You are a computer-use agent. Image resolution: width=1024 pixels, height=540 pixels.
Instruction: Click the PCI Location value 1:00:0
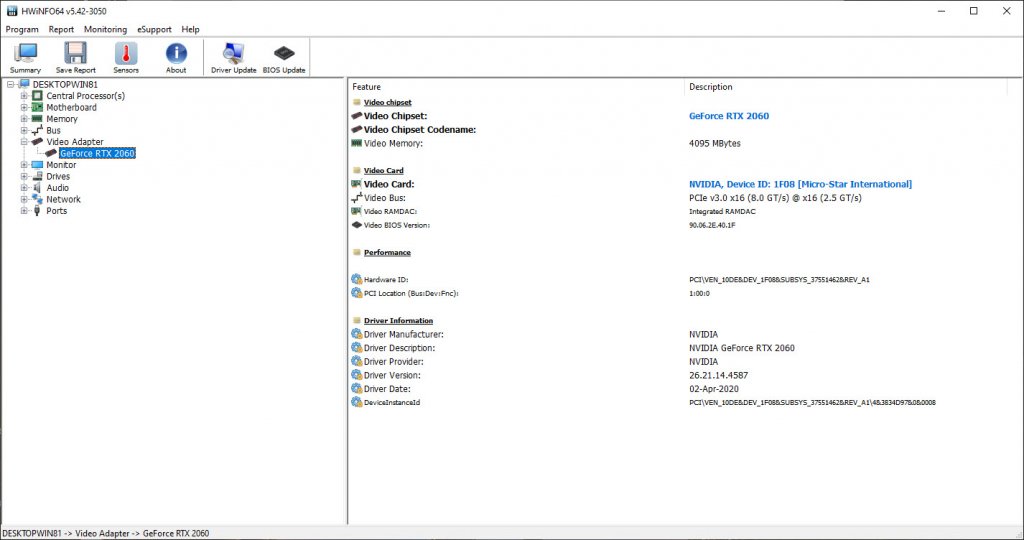click(699, 294)
